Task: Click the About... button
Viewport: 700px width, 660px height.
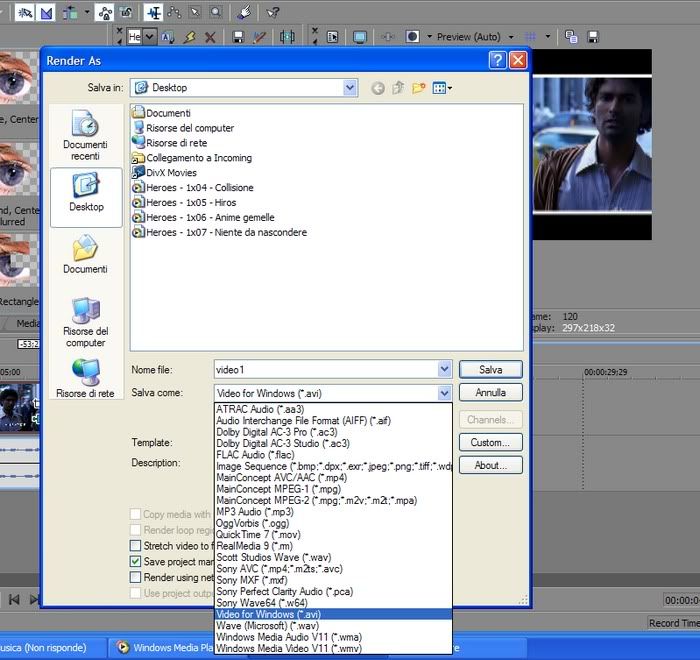Action: point(491,465)
